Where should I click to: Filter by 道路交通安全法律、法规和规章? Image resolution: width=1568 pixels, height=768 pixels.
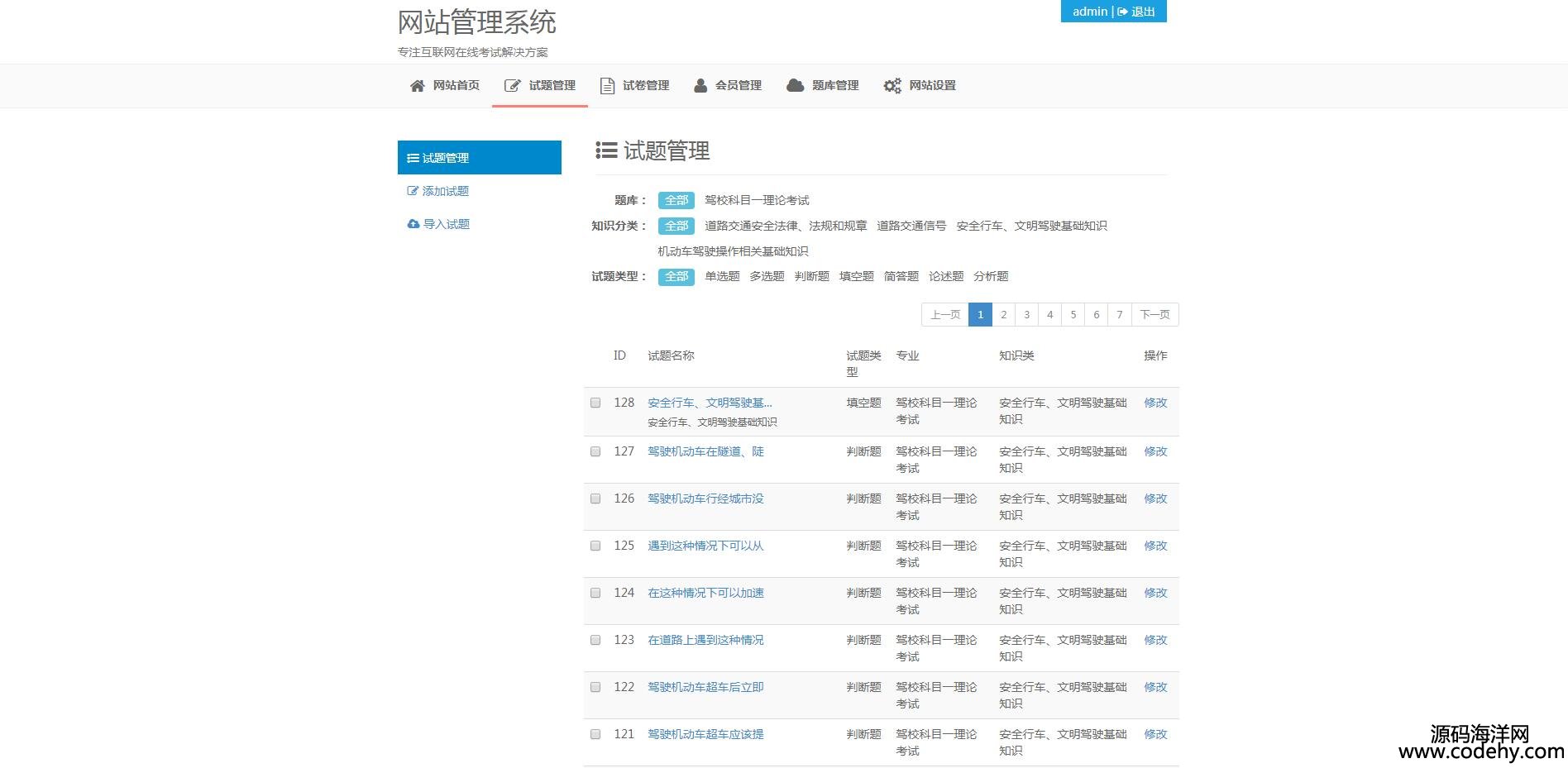pos(786,226)
